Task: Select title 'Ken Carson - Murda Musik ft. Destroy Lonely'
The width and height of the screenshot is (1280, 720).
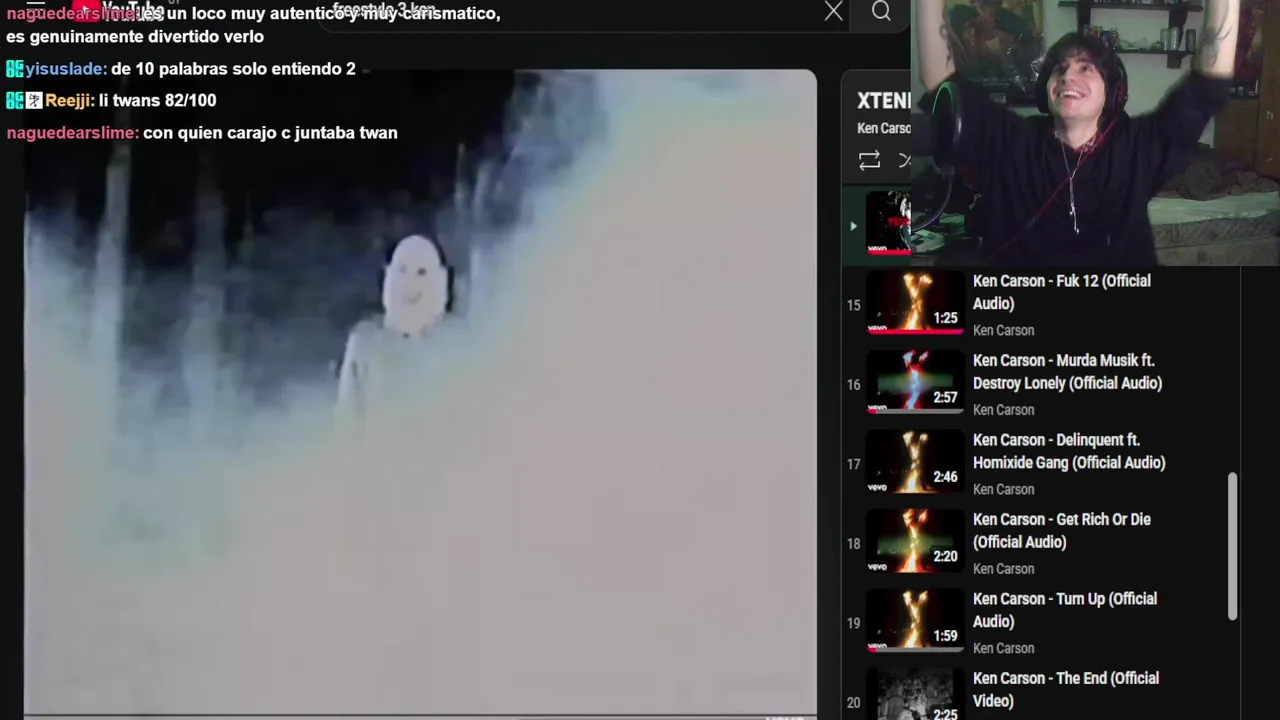Action: point(1067,371)
